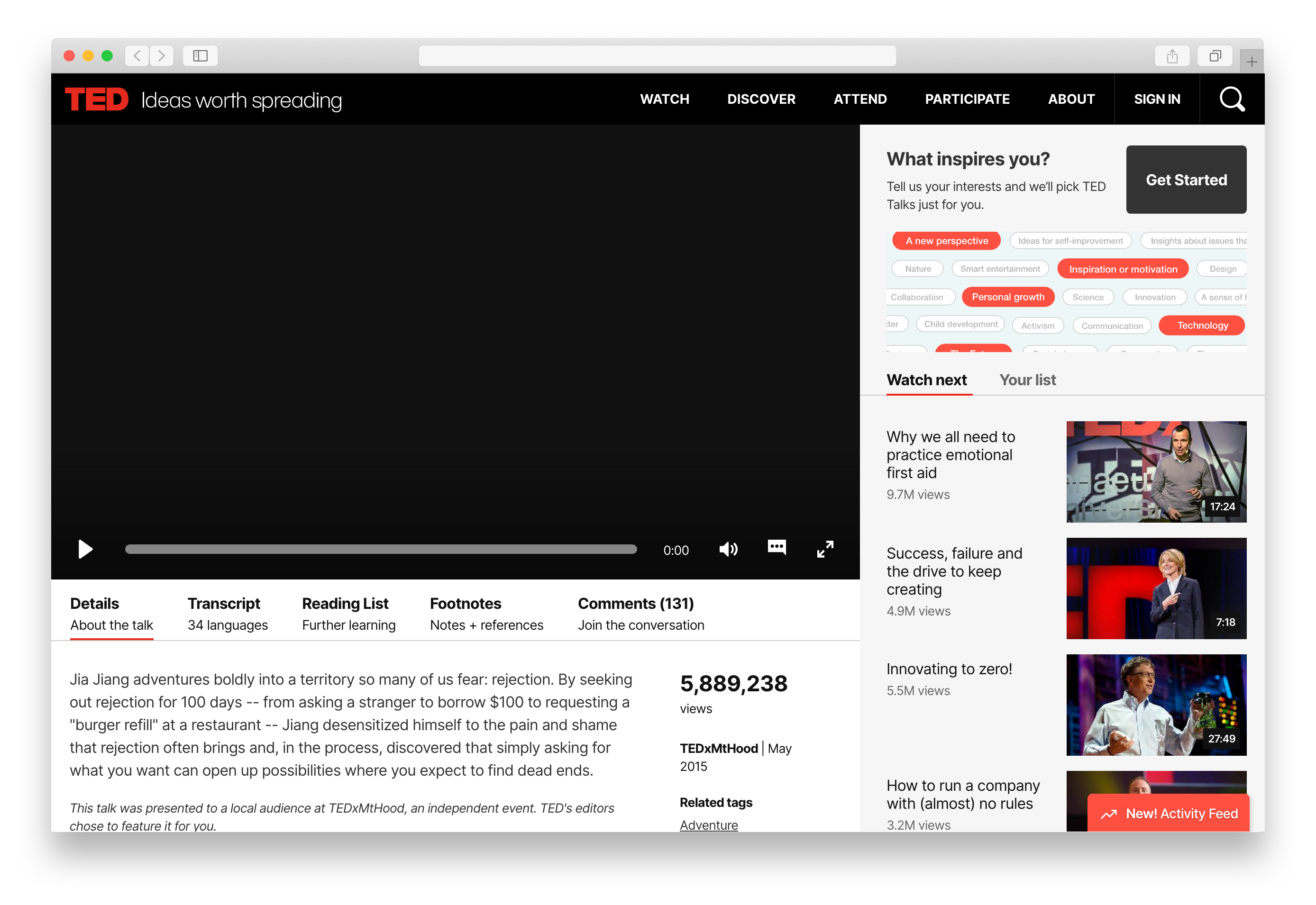The image size is (1316, 905).
Task: Click 'Why we all need to practice' title
Action: coord(950,455)
